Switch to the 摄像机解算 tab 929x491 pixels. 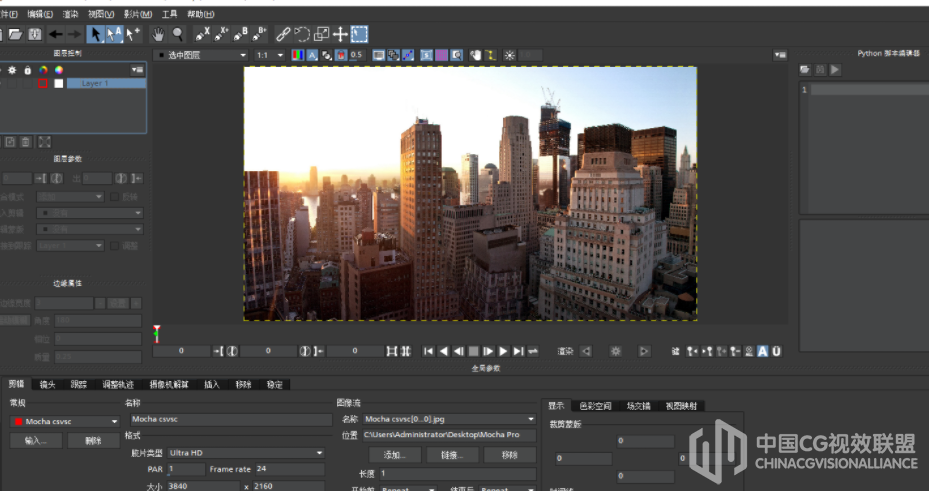click(169, 384)
